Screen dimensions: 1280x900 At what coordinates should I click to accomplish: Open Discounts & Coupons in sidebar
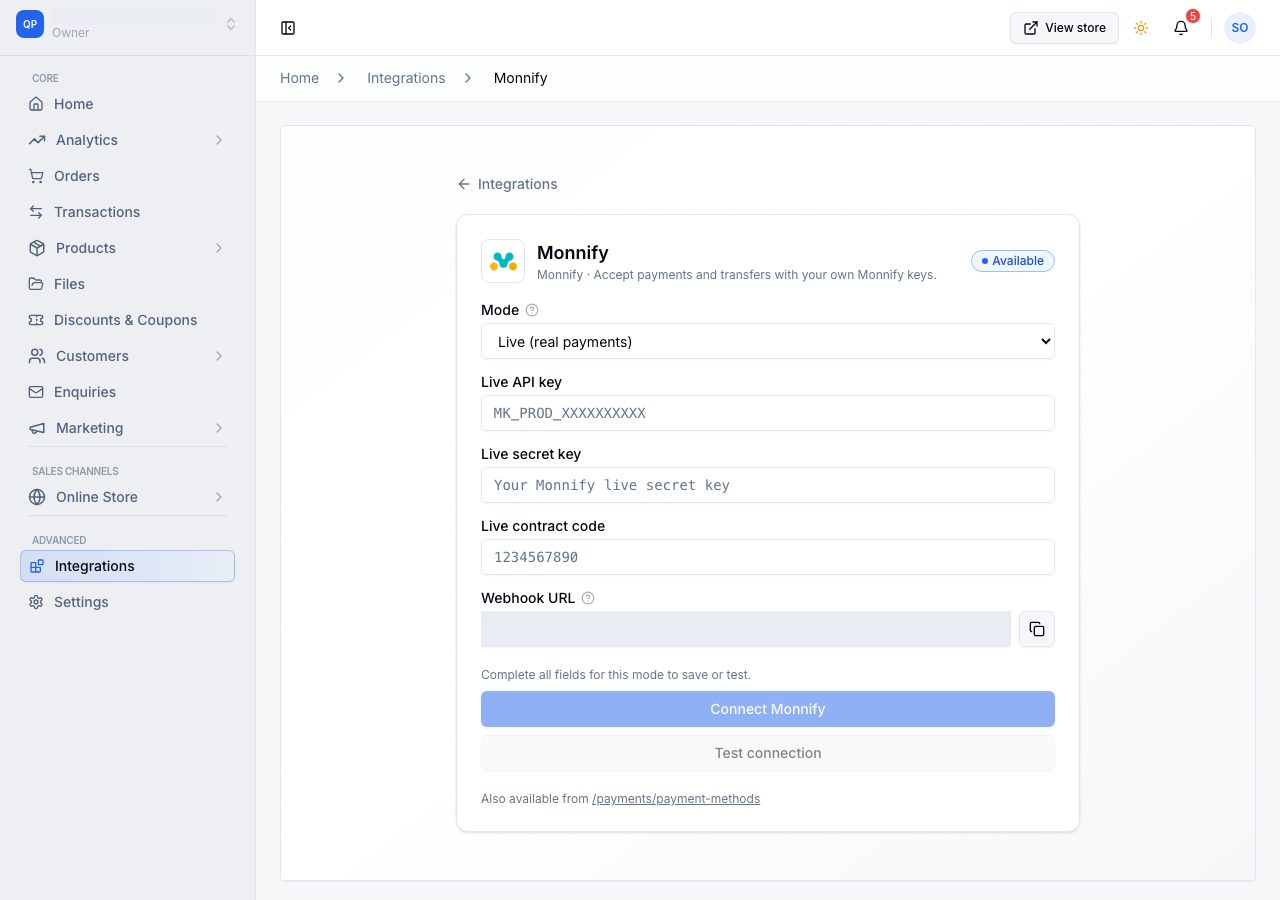tap(127, 320)
